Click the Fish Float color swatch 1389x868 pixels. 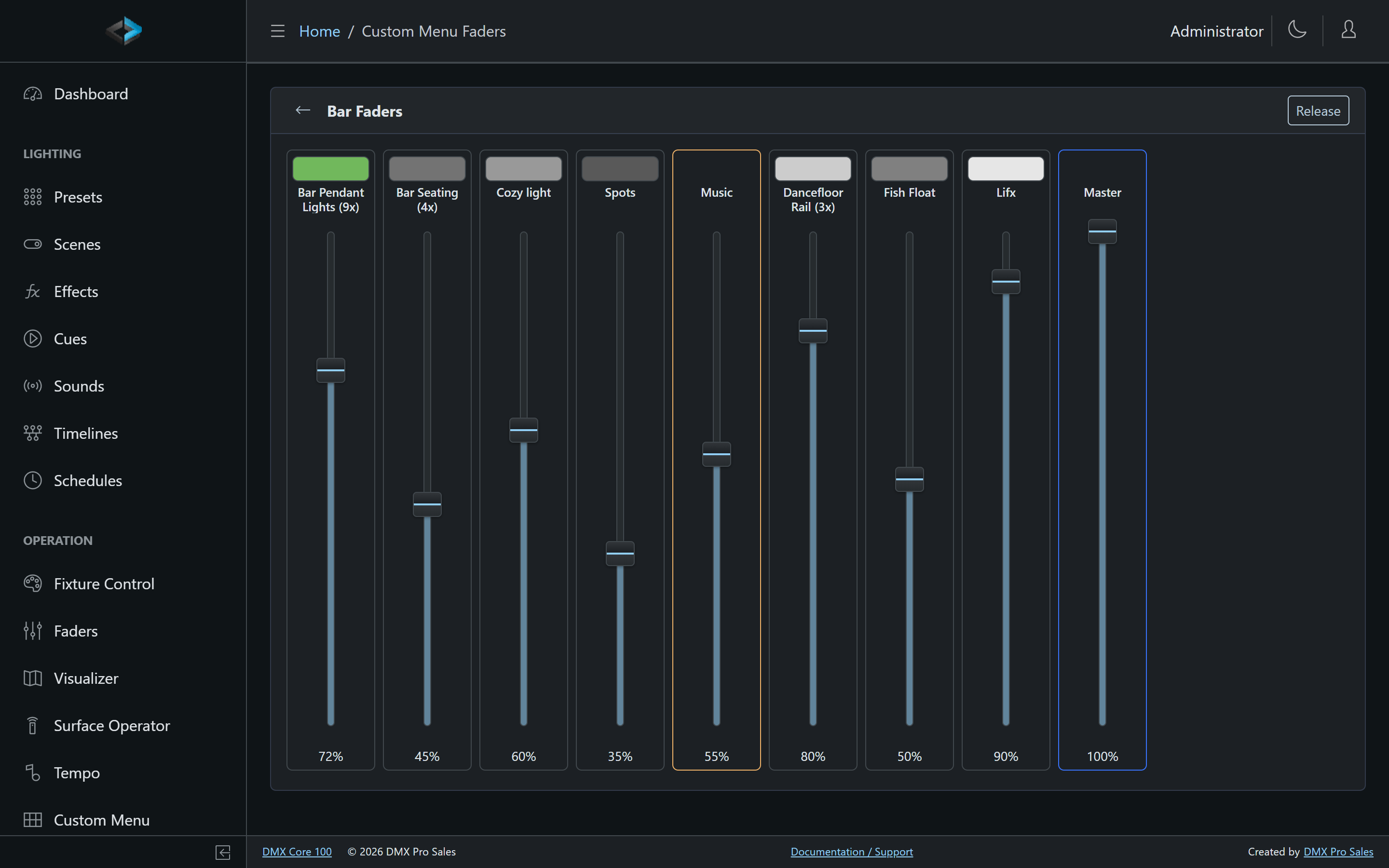(909, 169)
